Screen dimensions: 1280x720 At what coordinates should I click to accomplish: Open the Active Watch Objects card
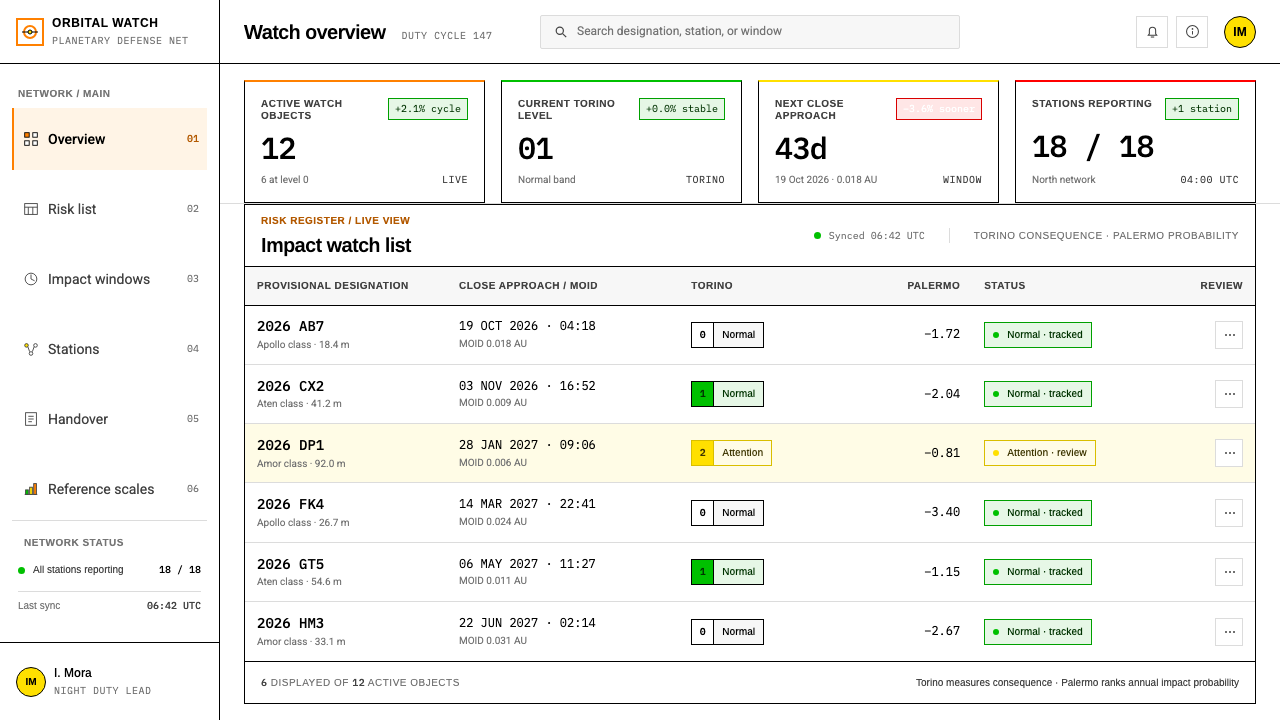pos(364,142)
